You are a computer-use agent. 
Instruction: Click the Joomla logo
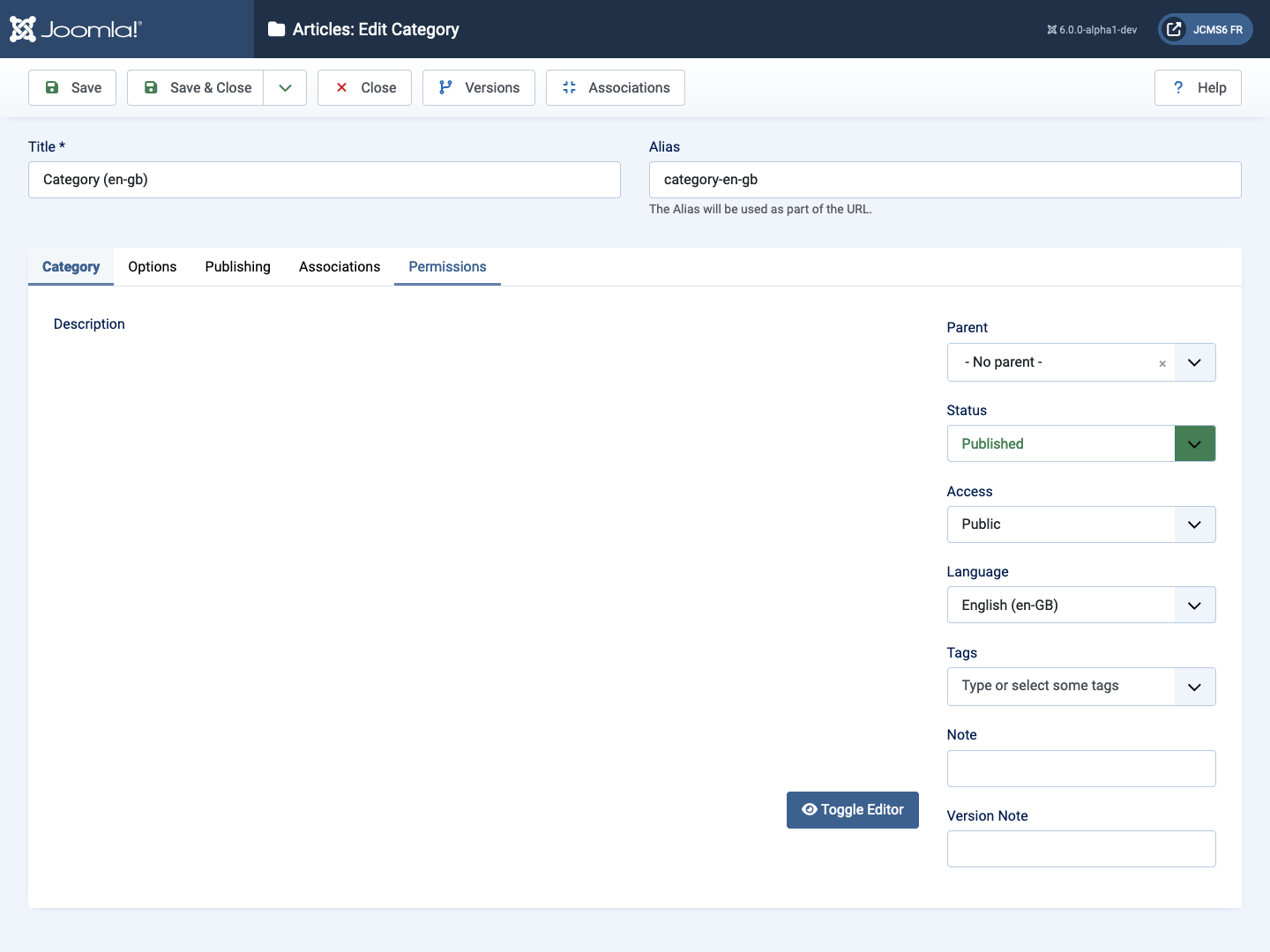[x=75, y=29]
